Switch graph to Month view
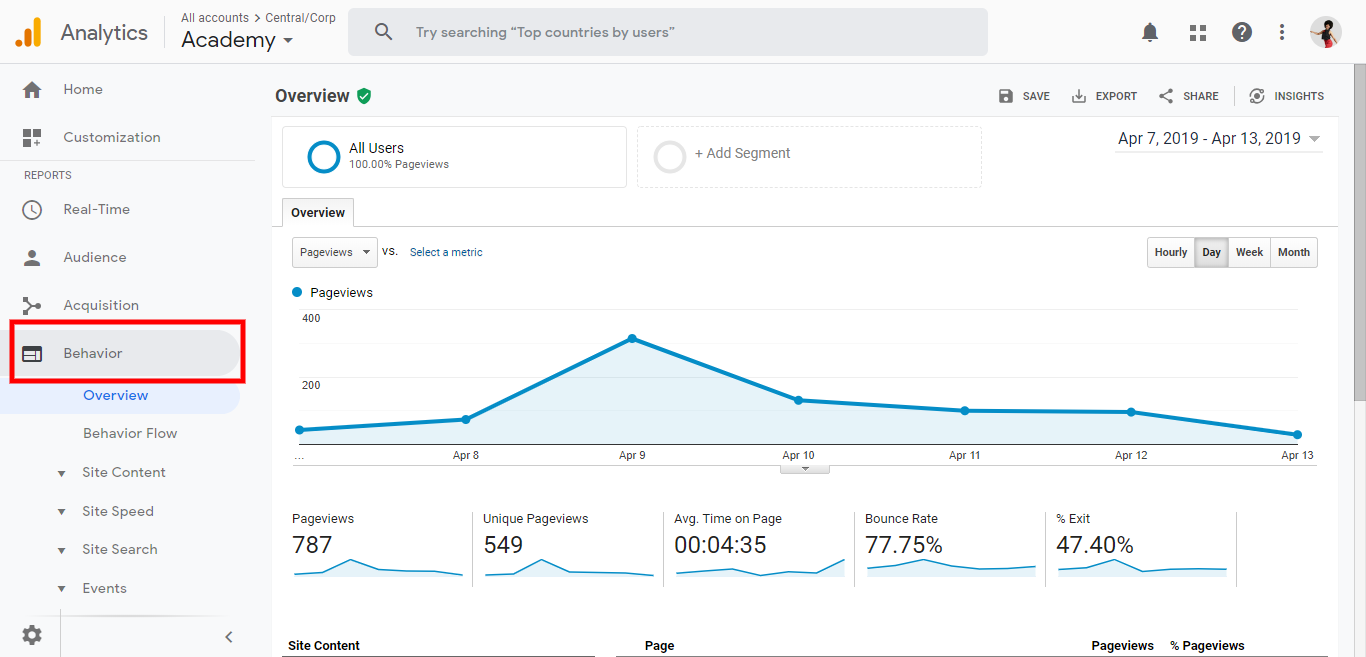Screen dimensions: 1366x657 [x=1293, y=253]
